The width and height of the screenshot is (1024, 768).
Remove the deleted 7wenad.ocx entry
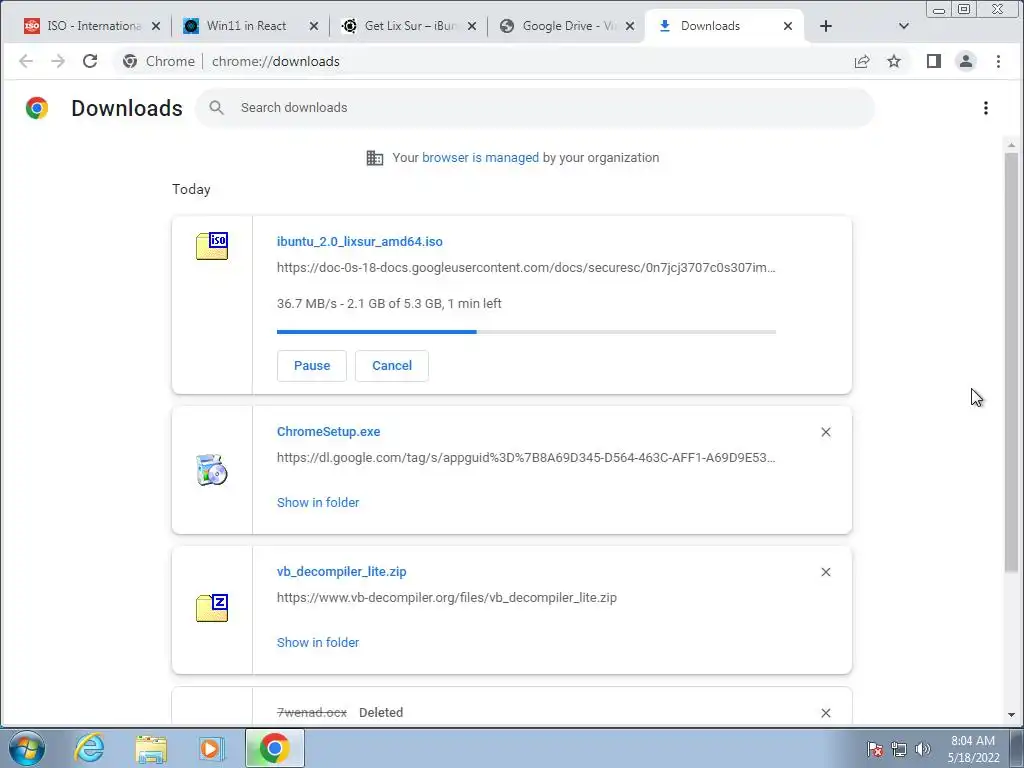click(825, 712)
